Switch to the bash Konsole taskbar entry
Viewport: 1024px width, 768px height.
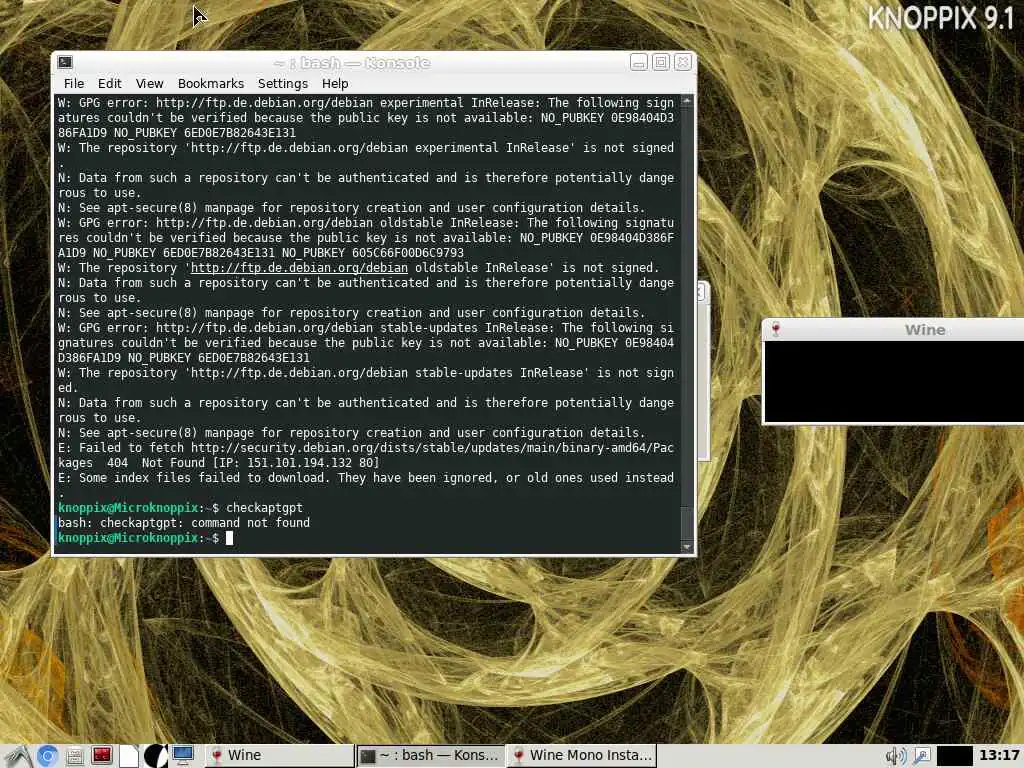click(431, 756)
